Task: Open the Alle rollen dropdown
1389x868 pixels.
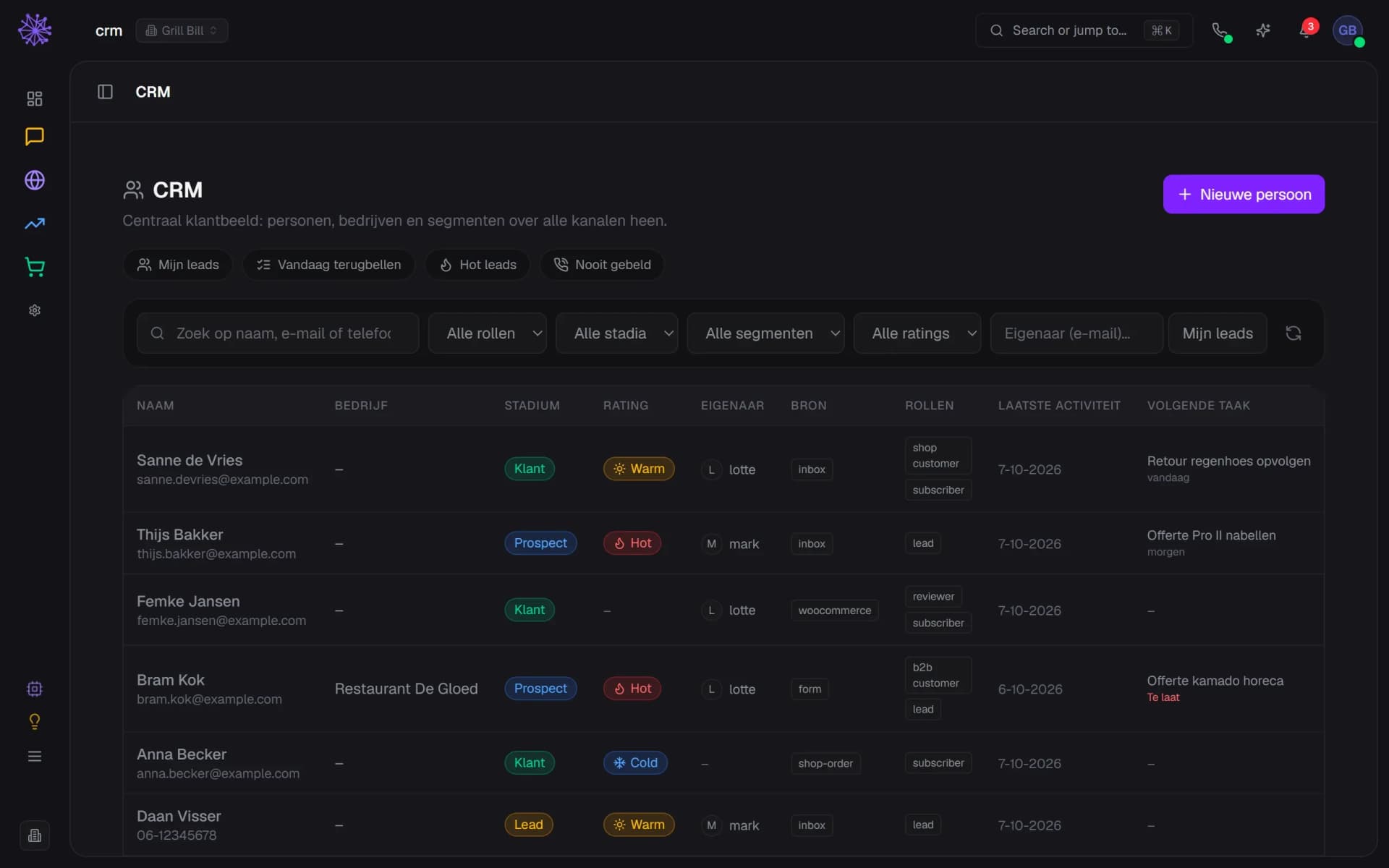Action: 487,333
